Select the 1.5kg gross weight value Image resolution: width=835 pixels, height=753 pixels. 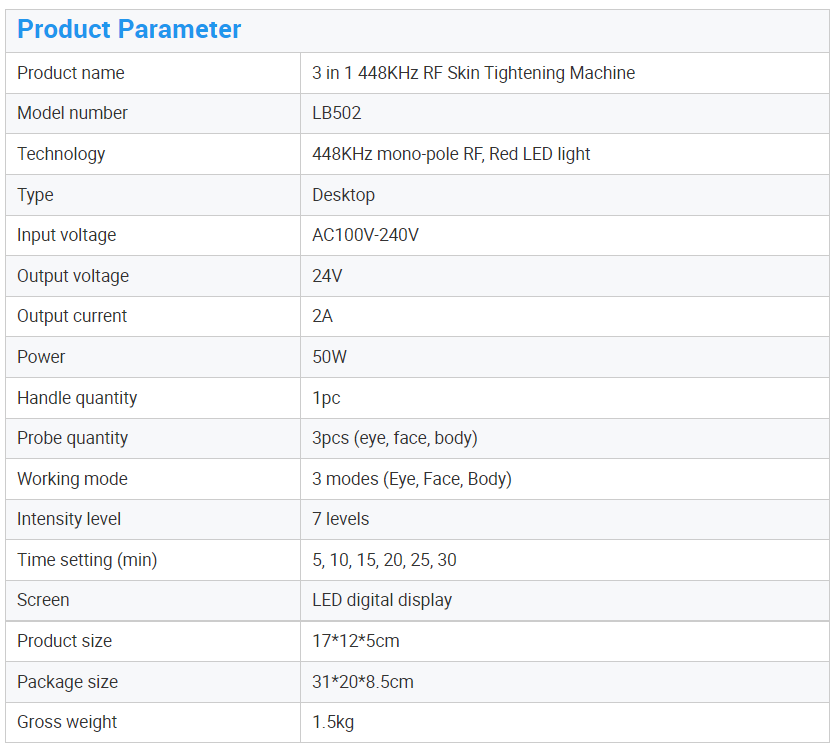tap(333, 722)
